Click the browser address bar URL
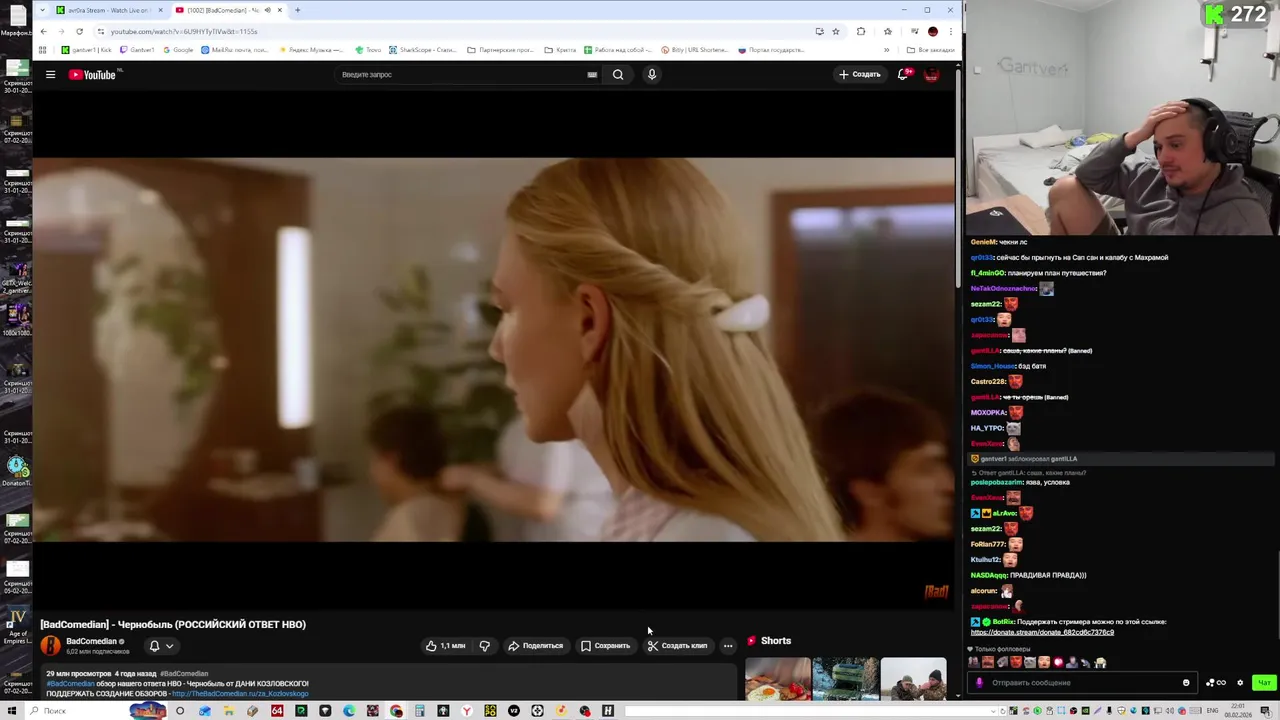Viewport: 1280px width, 720px height. 183,31
